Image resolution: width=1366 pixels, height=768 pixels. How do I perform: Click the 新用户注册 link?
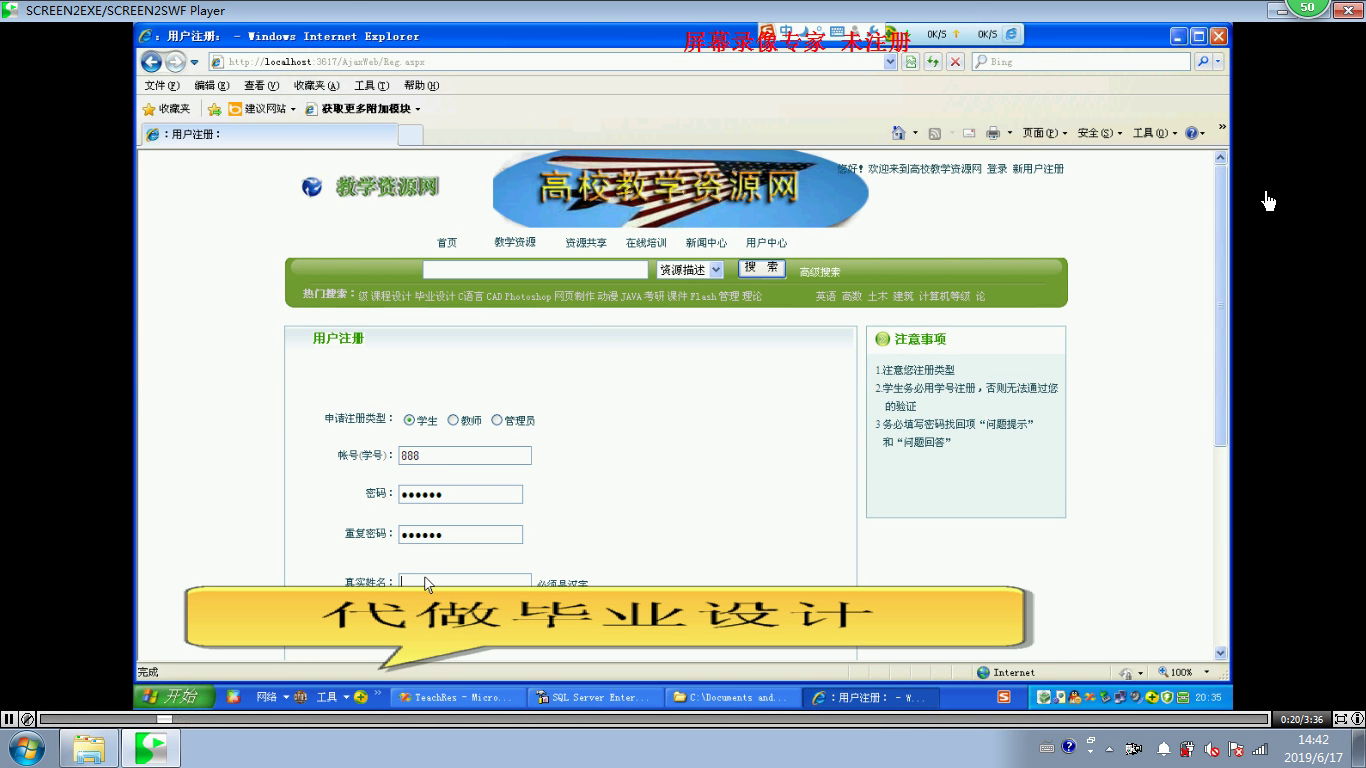click(x=1038, y=169)
